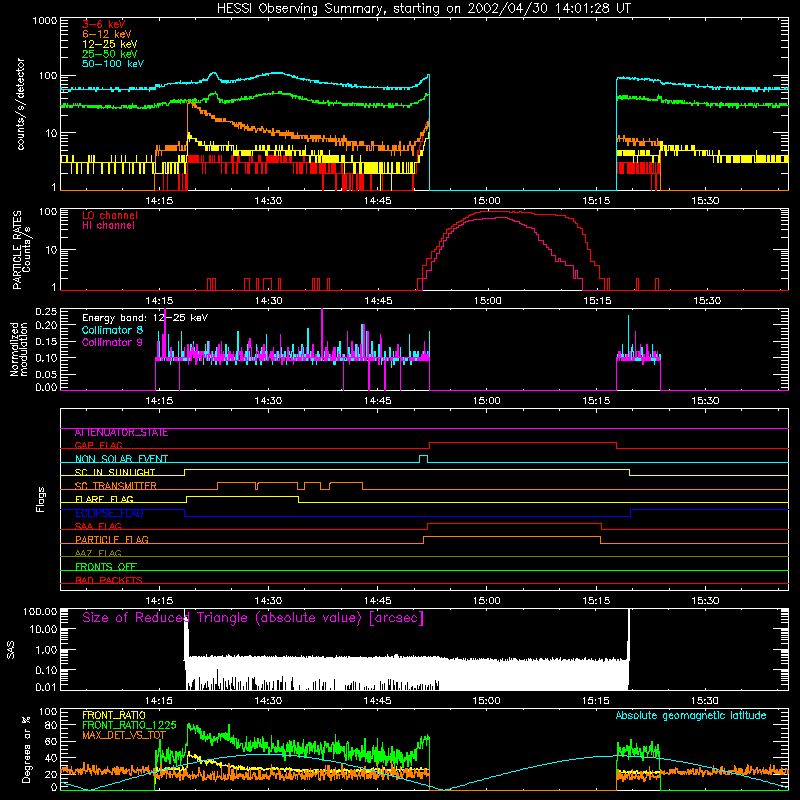800x800 pixels.
Task: Click the Normalized modulation axis label
Action: [19, 349]
